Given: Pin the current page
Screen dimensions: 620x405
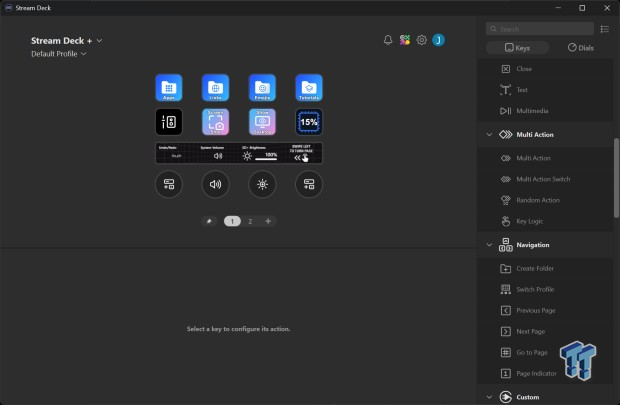Looking at the screenshot, I should 209,221.
